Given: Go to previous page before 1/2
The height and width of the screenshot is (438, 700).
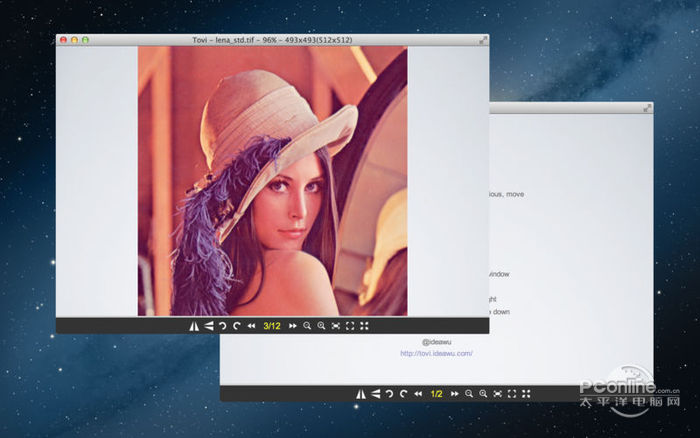Looking at the screenshot, I should coord(417,394).
